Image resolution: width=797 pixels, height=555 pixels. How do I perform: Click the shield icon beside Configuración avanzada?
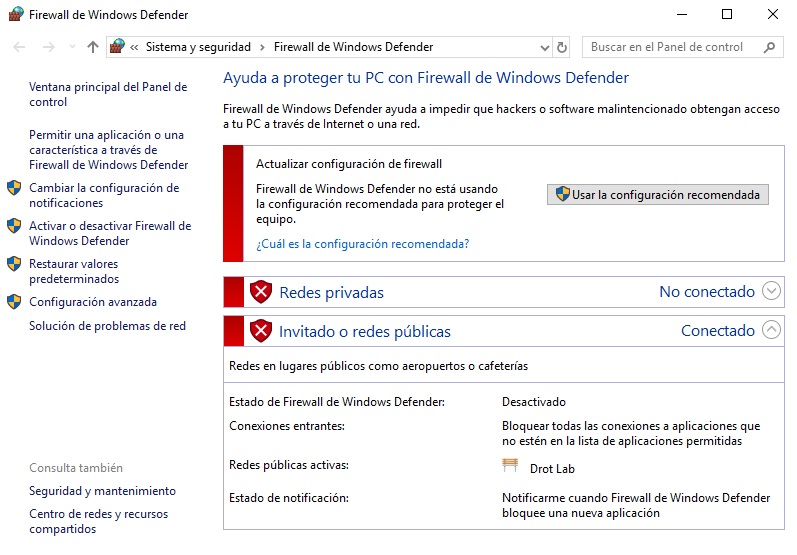tap(14, 302)
